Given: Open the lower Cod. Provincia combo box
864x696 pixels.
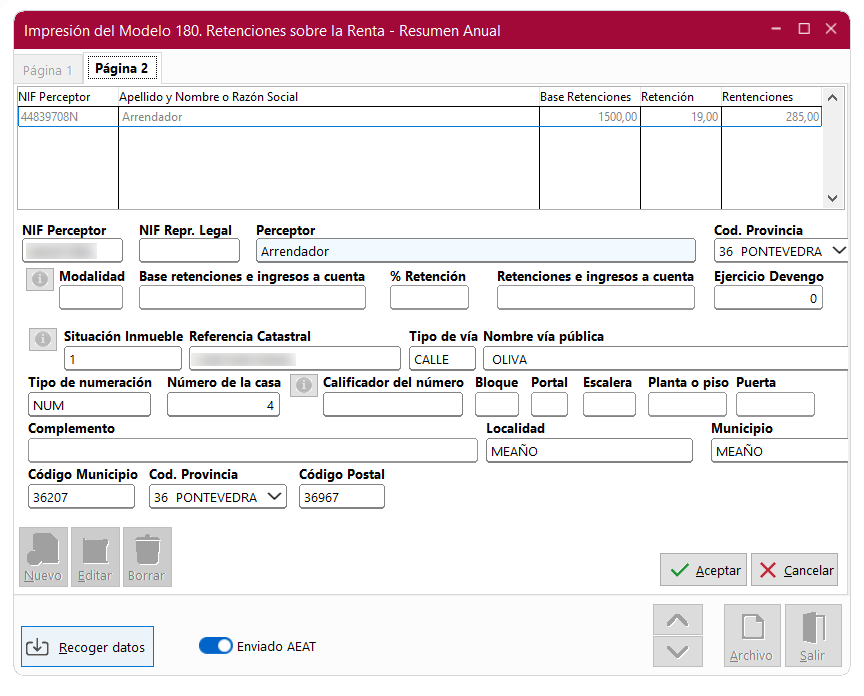Looking at the screenshot, I should (x=274, y=497).
